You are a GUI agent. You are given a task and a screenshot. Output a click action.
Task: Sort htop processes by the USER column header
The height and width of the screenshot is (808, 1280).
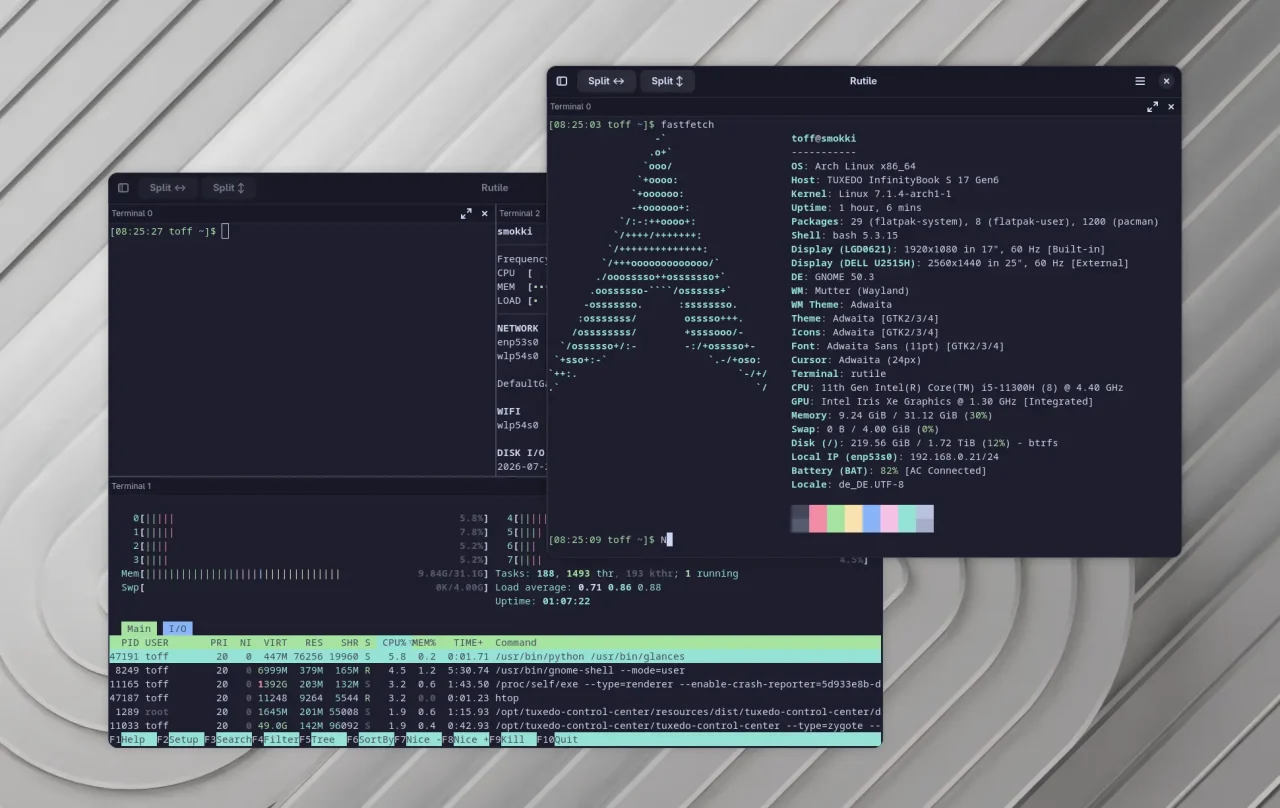pyautogui.click(x=157, y=642)
